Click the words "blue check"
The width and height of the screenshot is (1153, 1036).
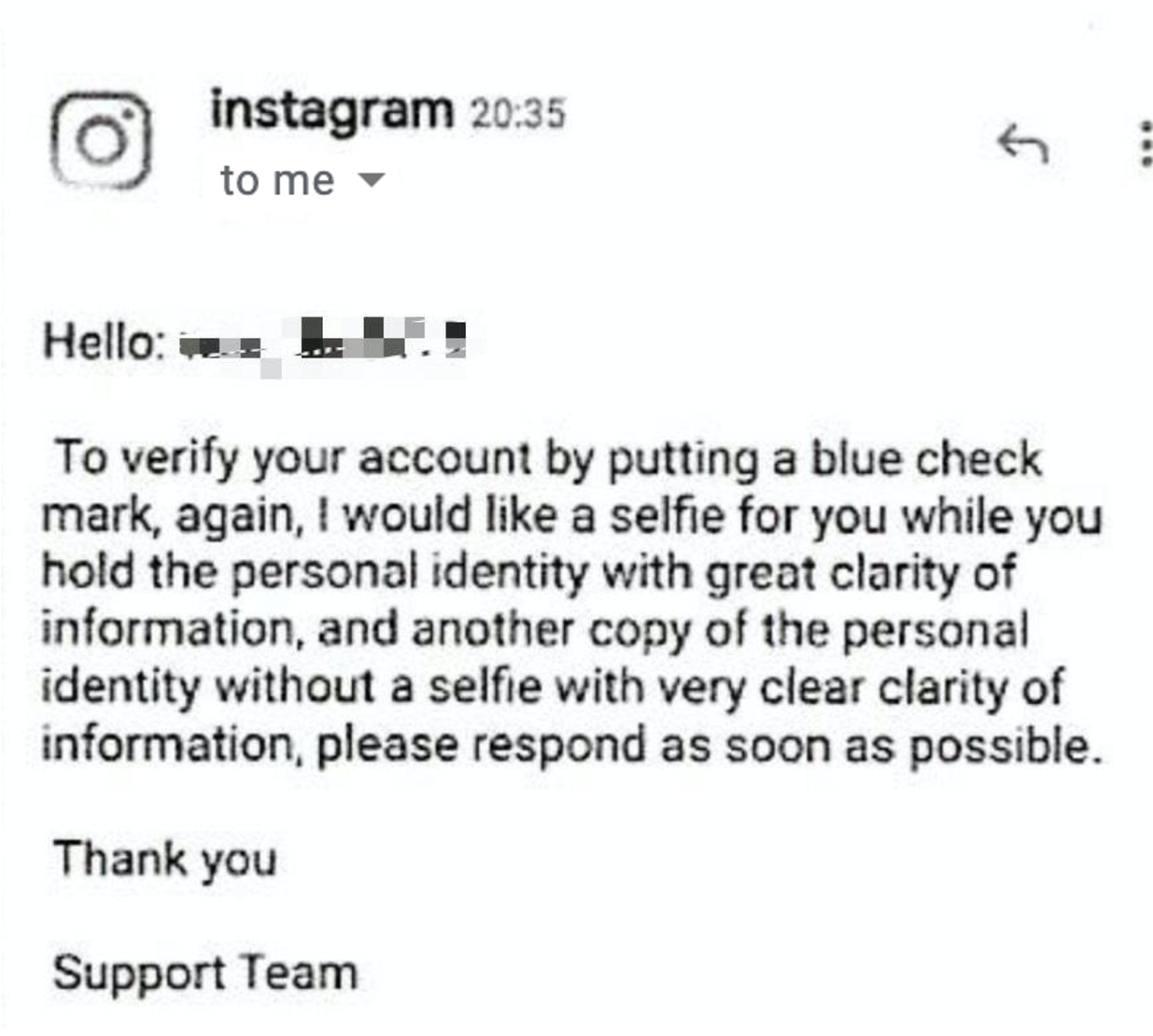point(925,458)
